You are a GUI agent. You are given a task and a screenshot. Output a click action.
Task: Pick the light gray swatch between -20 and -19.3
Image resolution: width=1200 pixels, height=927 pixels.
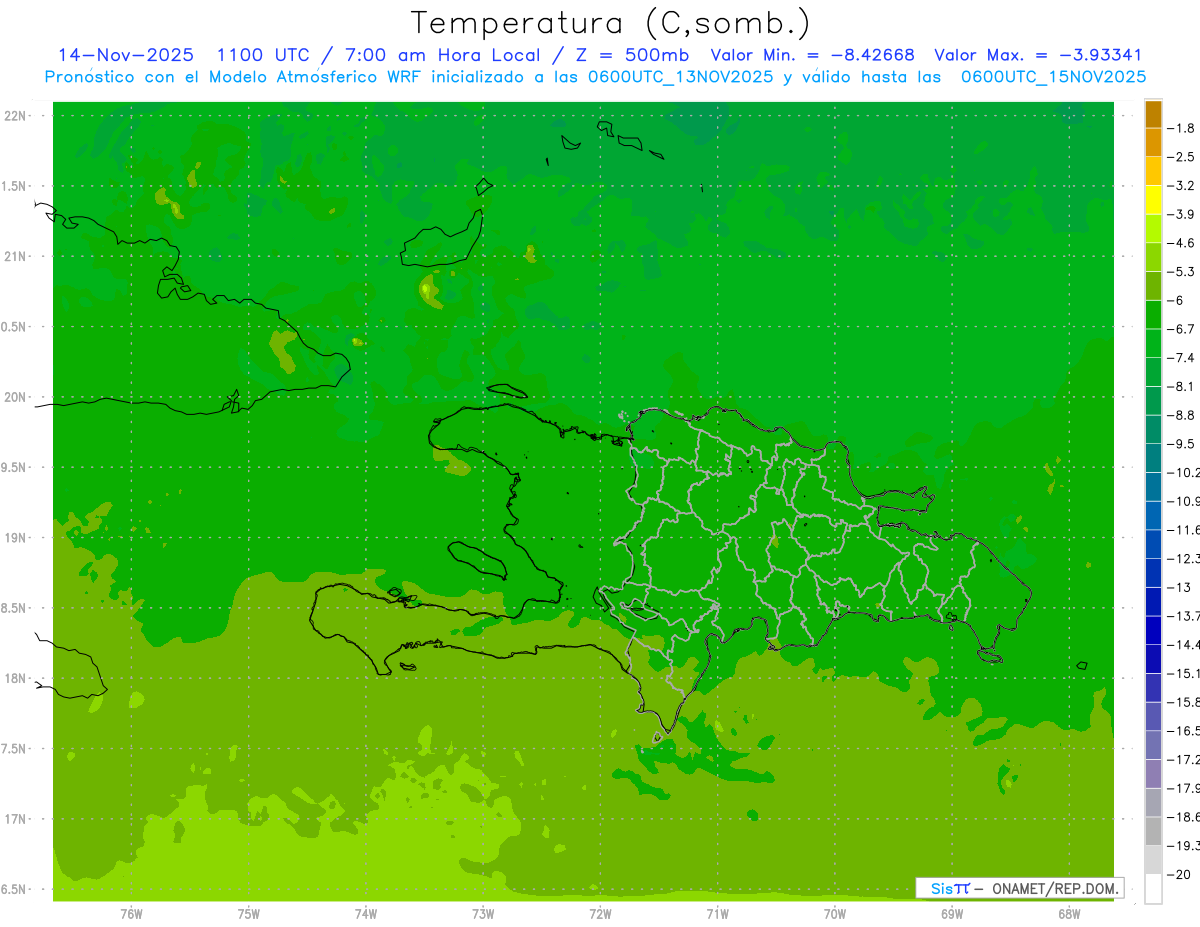(x=1153, y=860)
